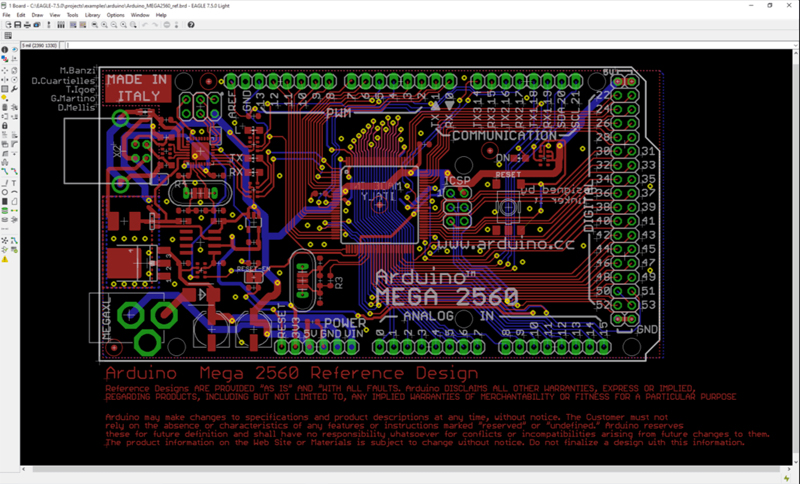Click the Errors warning triangle icon
This screenshot has height=484, width=800.
(5, 259)
